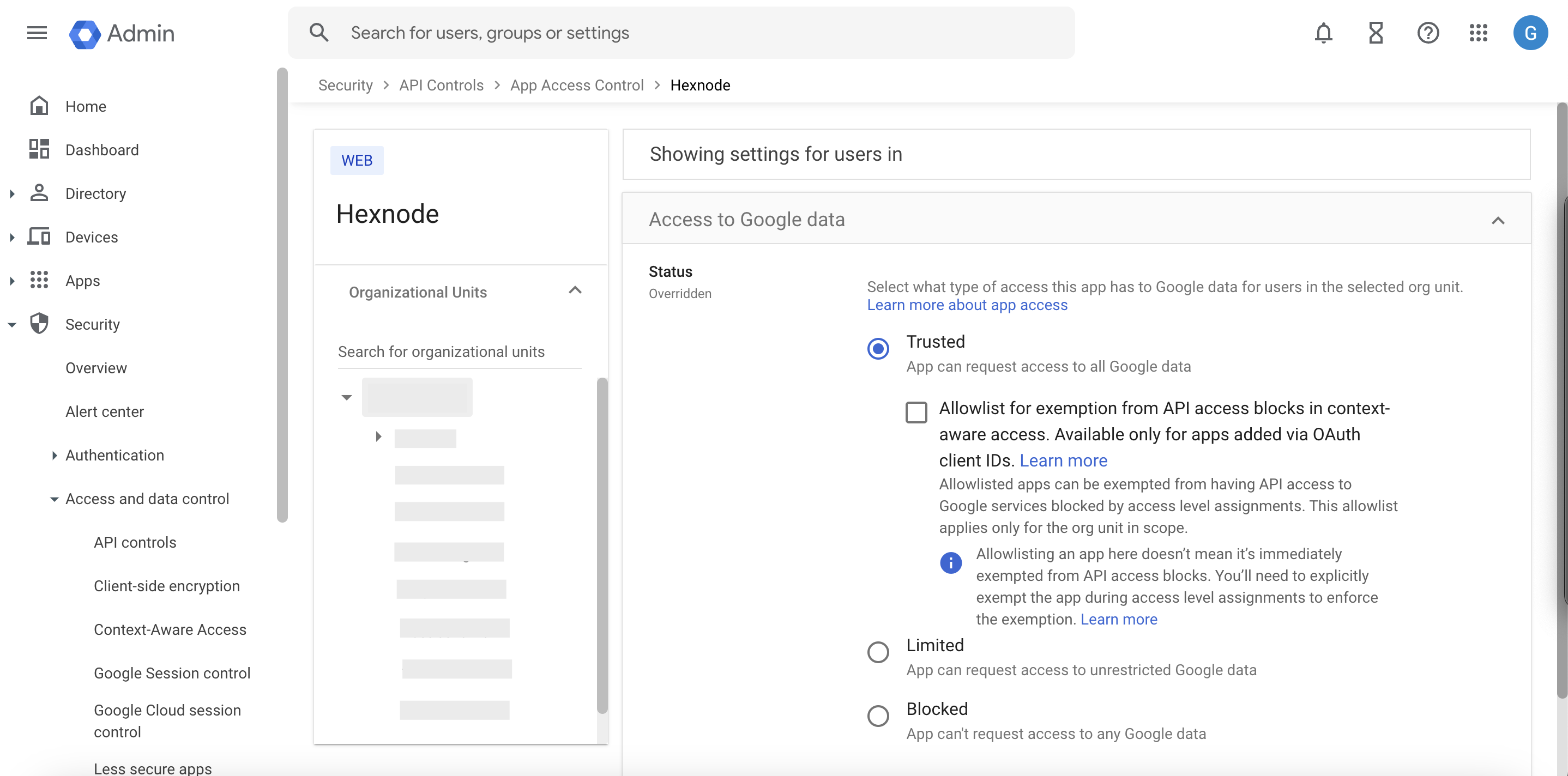Image resolution: width=1568 pixels, height=776 pixels.
Task: Click the Google Admin logo
Action: (x=122, y=33)
